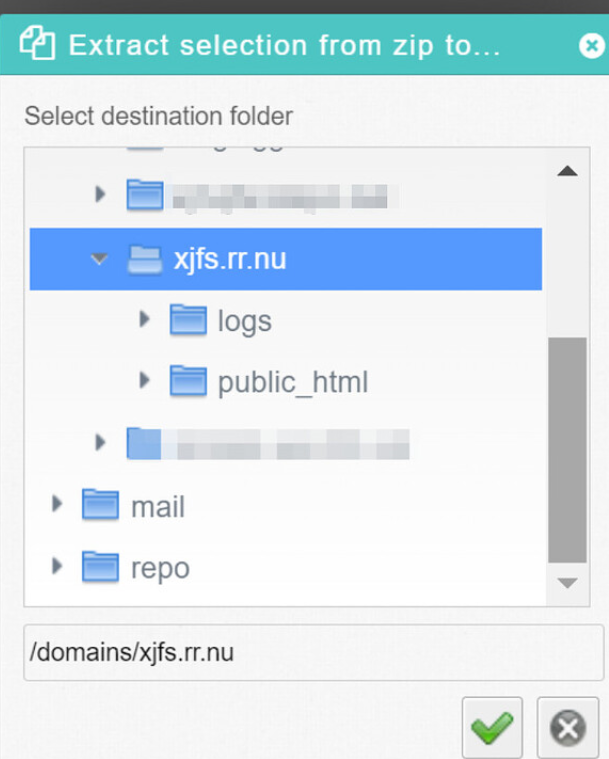Click the public_html folder icon
This screenshot has height=759, width=609.
[188, 380]
